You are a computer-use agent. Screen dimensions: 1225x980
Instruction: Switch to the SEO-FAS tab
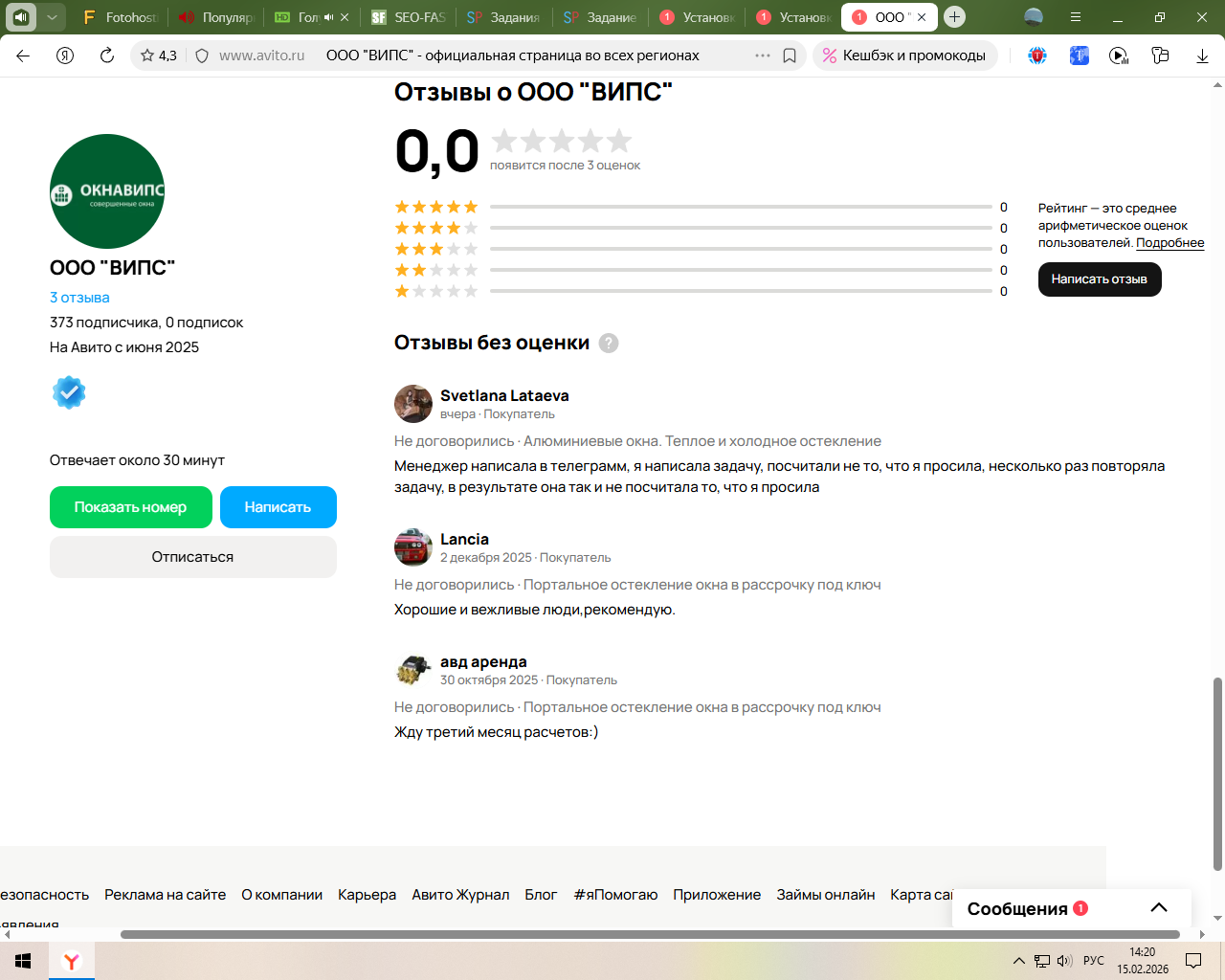pos(409,17)
